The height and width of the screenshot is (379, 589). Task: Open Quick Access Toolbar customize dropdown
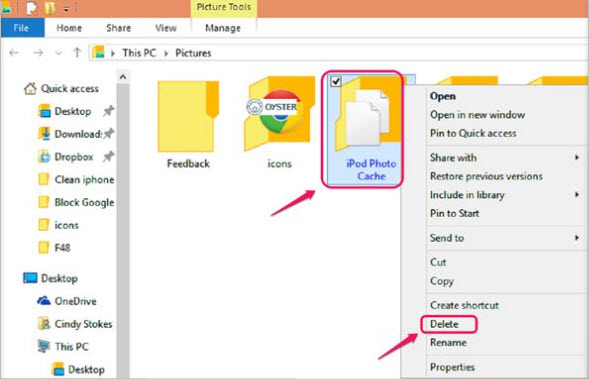[66, 9]
